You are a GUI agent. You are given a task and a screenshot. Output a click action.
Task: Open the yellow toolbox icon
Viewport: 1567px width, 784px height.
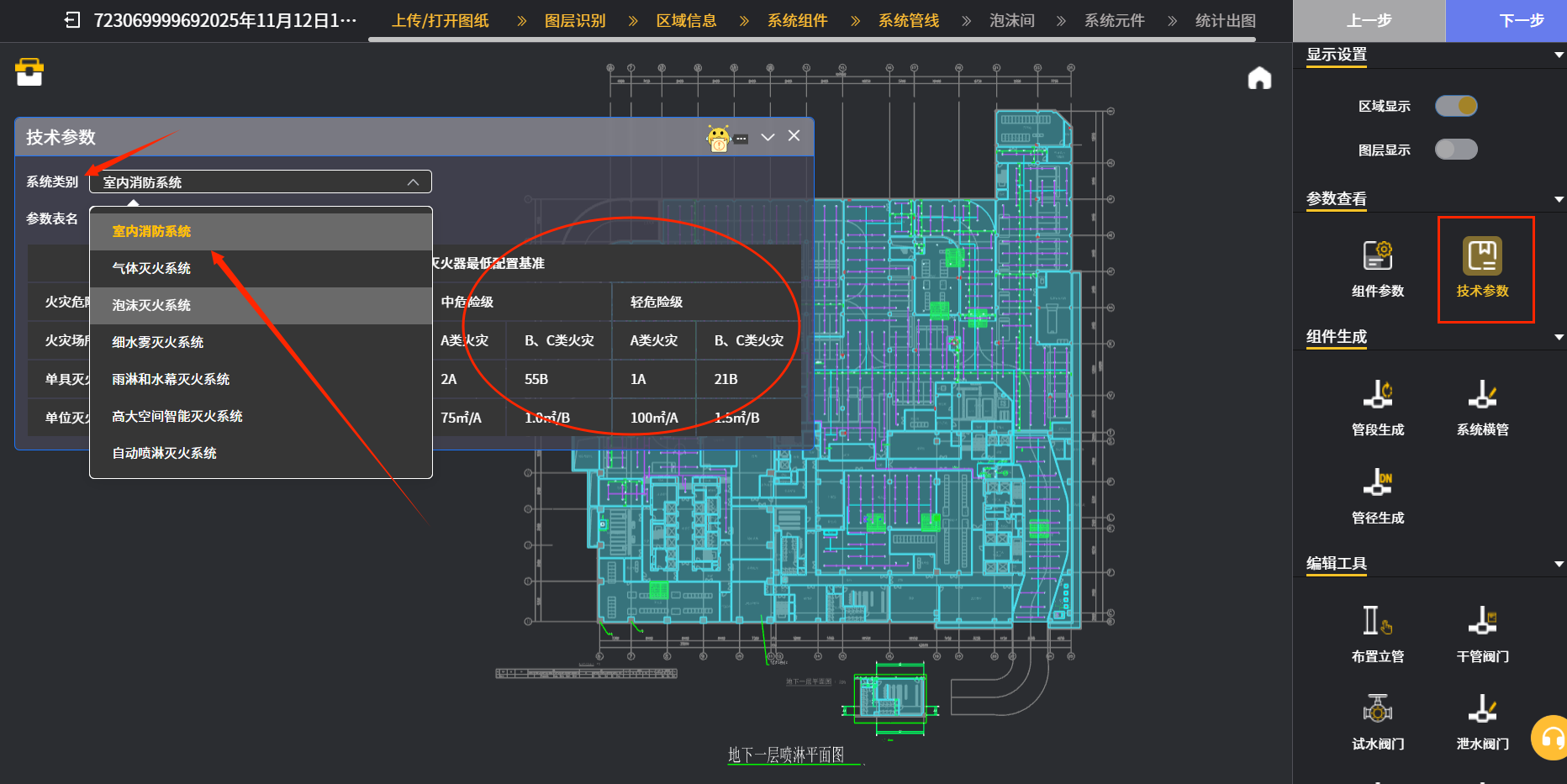click(x=29, y=72)
